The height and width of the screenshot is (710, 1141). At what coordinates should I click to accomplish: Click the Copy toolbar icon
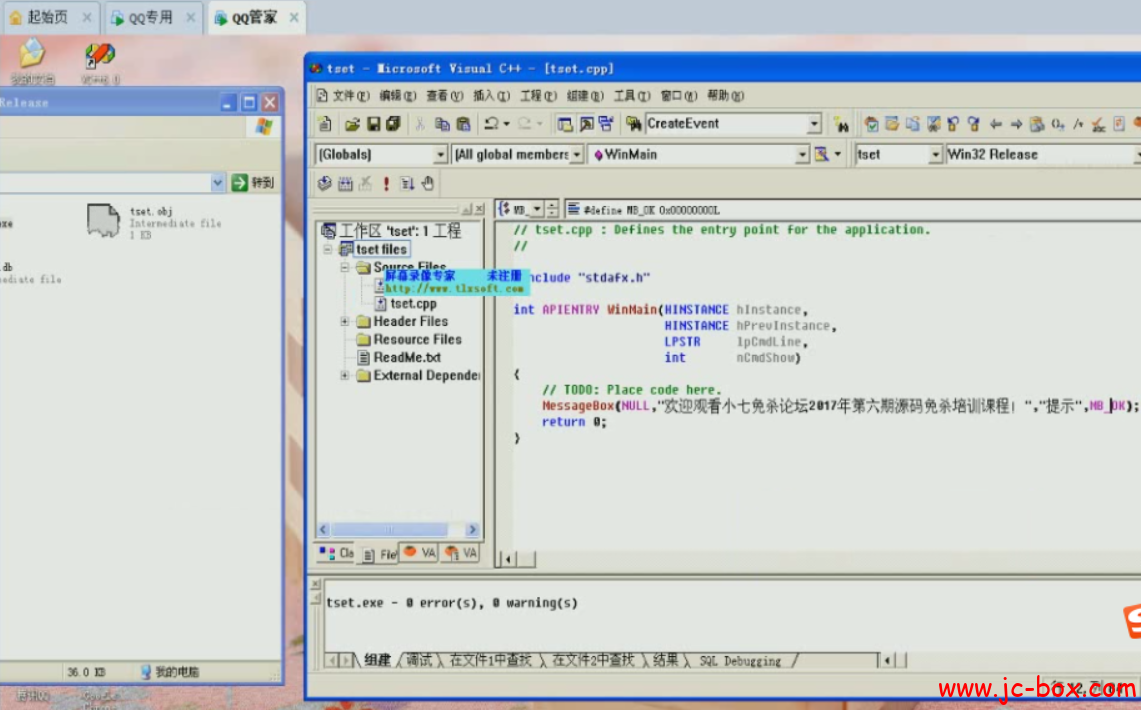click(x=442, y=124)
